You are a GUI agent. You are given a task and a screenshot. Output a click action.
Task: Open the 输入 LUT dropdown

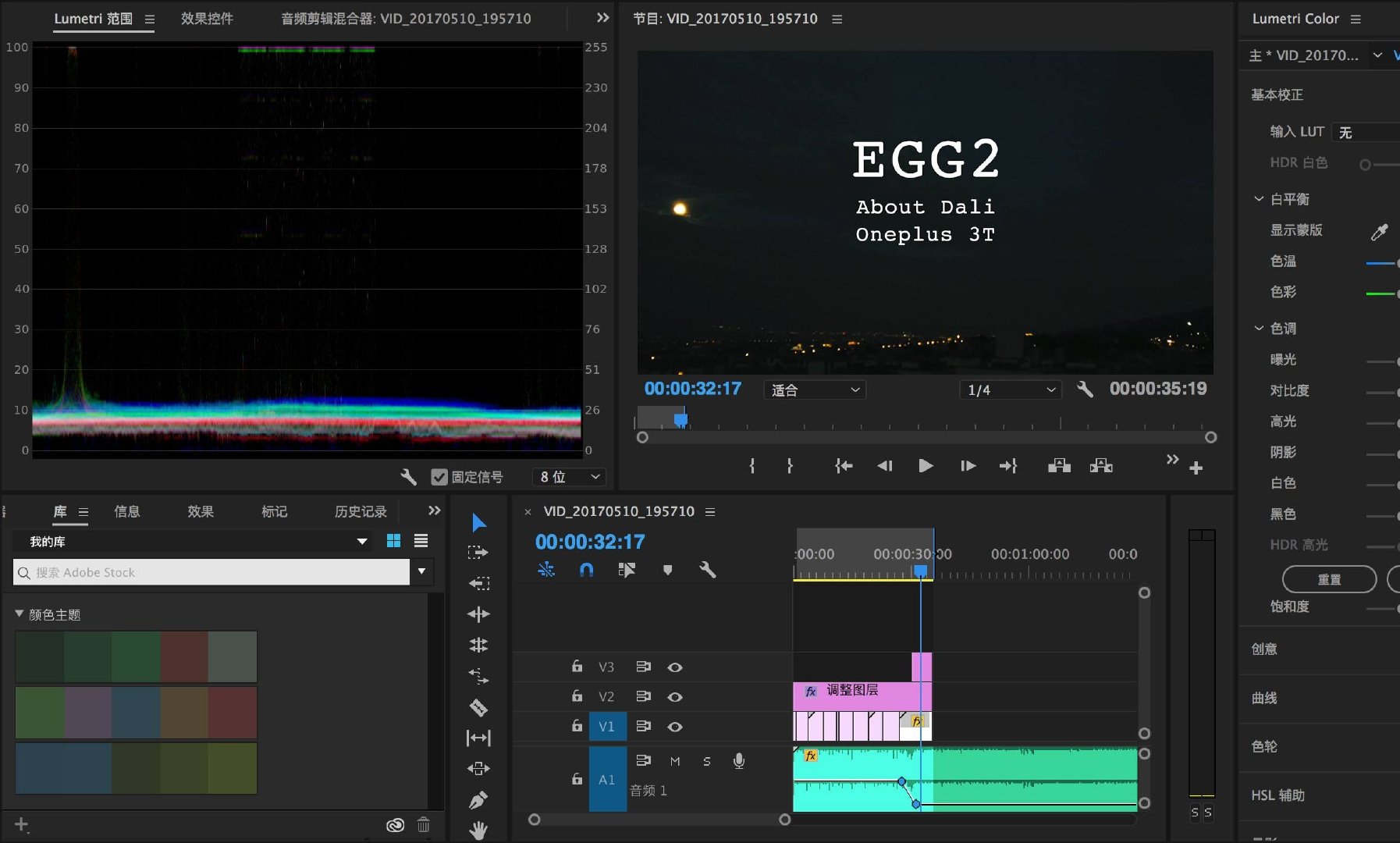click(1366, 132)
